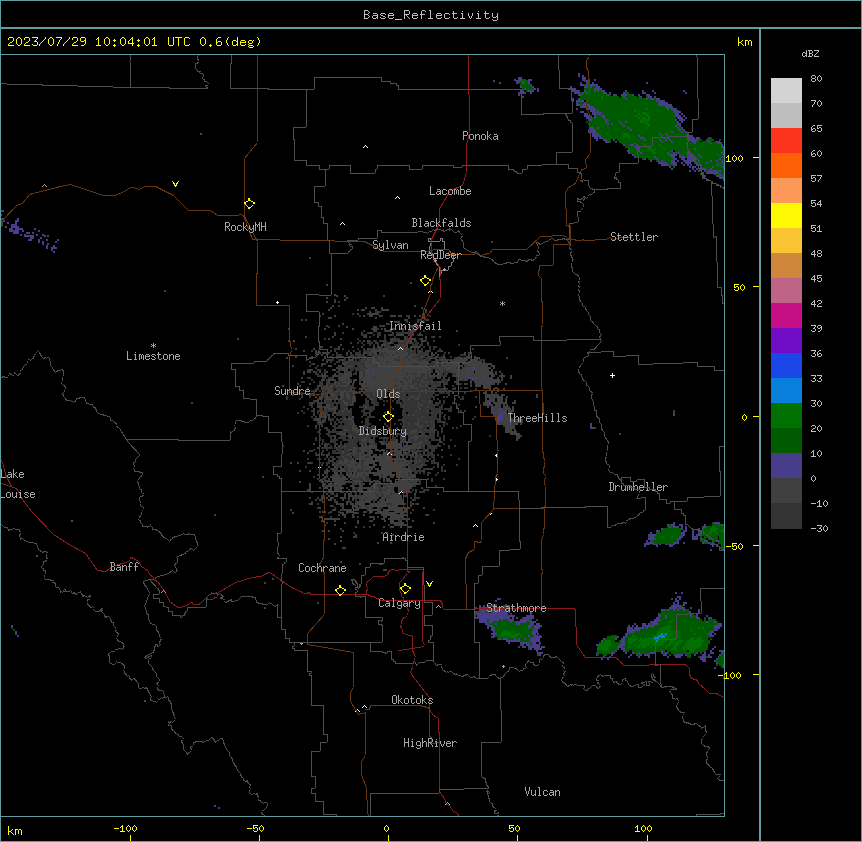Click the Calgary city label

click(x=399, y=603)
